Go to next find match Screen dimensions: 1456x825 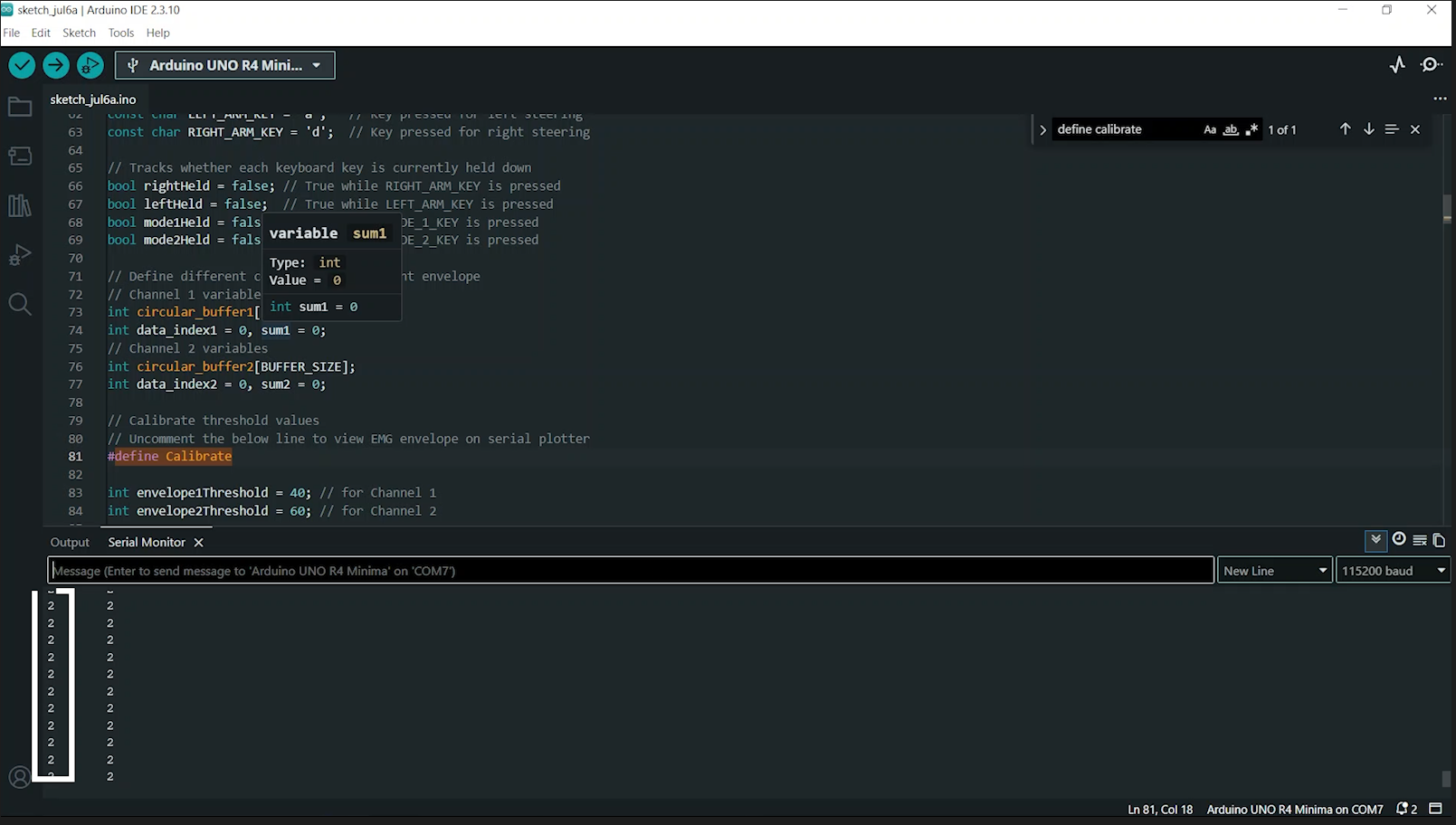pyautogui.click(x=1369, y=129)
